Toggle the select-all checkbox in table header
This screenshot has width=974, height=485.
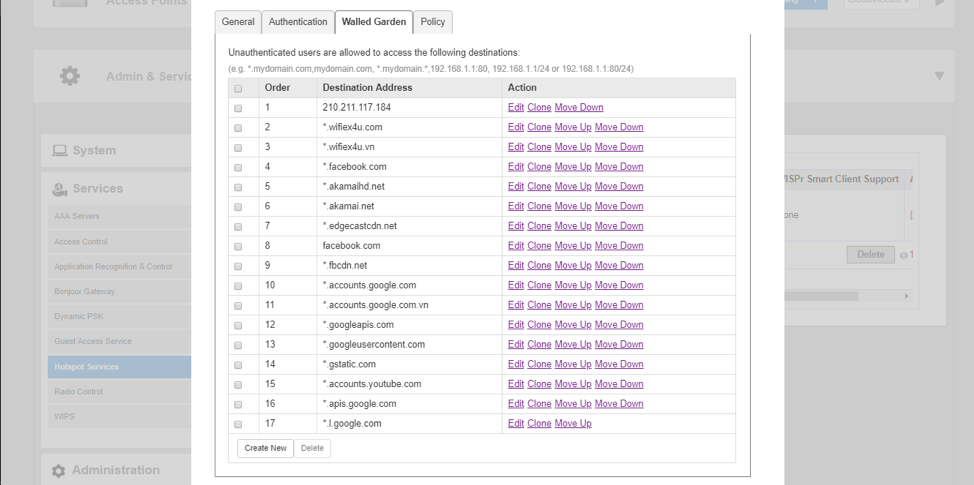tap(238, 89)
